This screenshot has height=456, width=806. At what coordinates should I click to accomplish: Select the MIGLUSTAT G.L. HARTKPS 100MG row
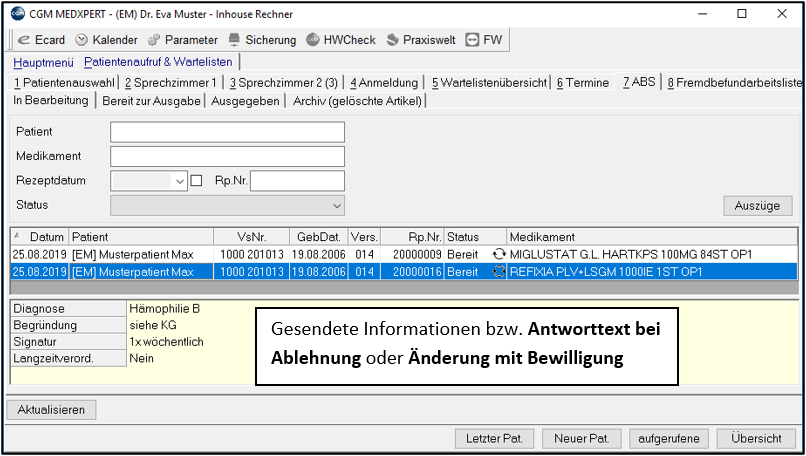point(405,254)
